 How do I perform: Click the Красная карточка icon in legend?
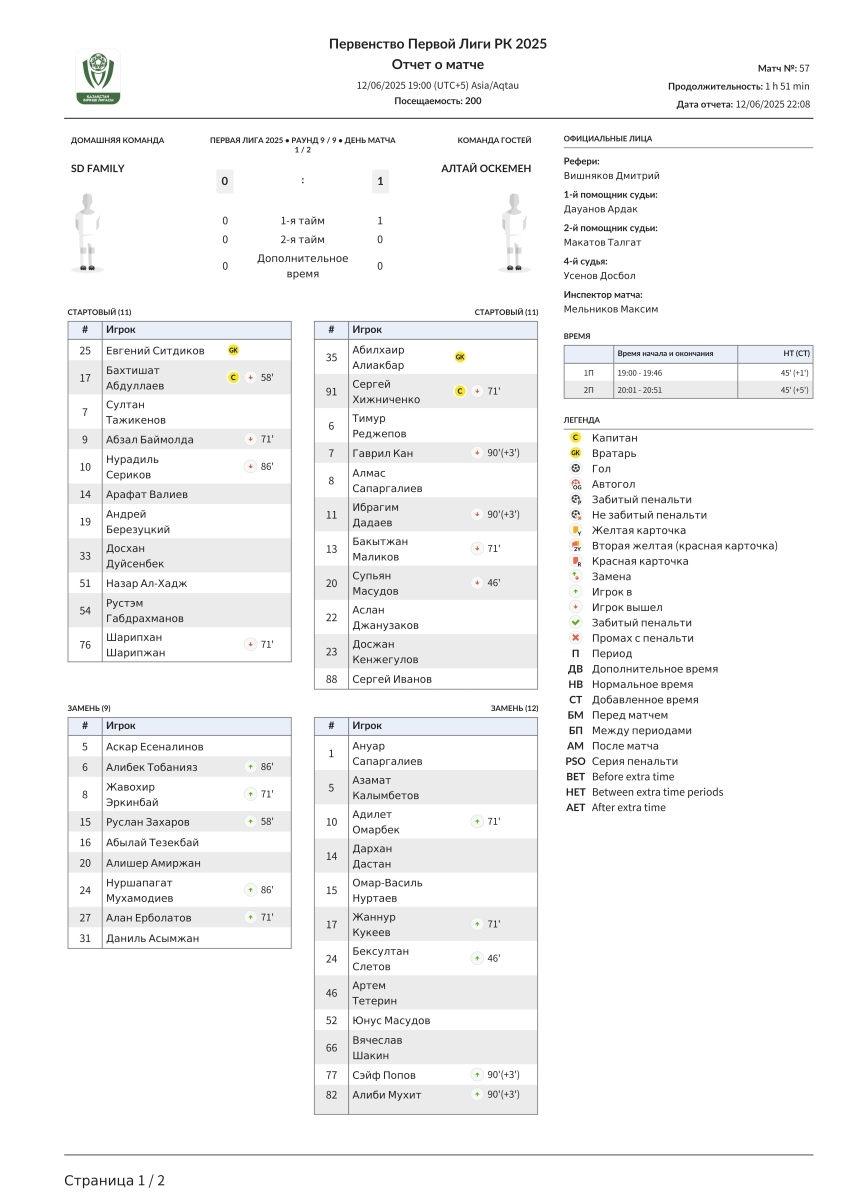point(576,561)
